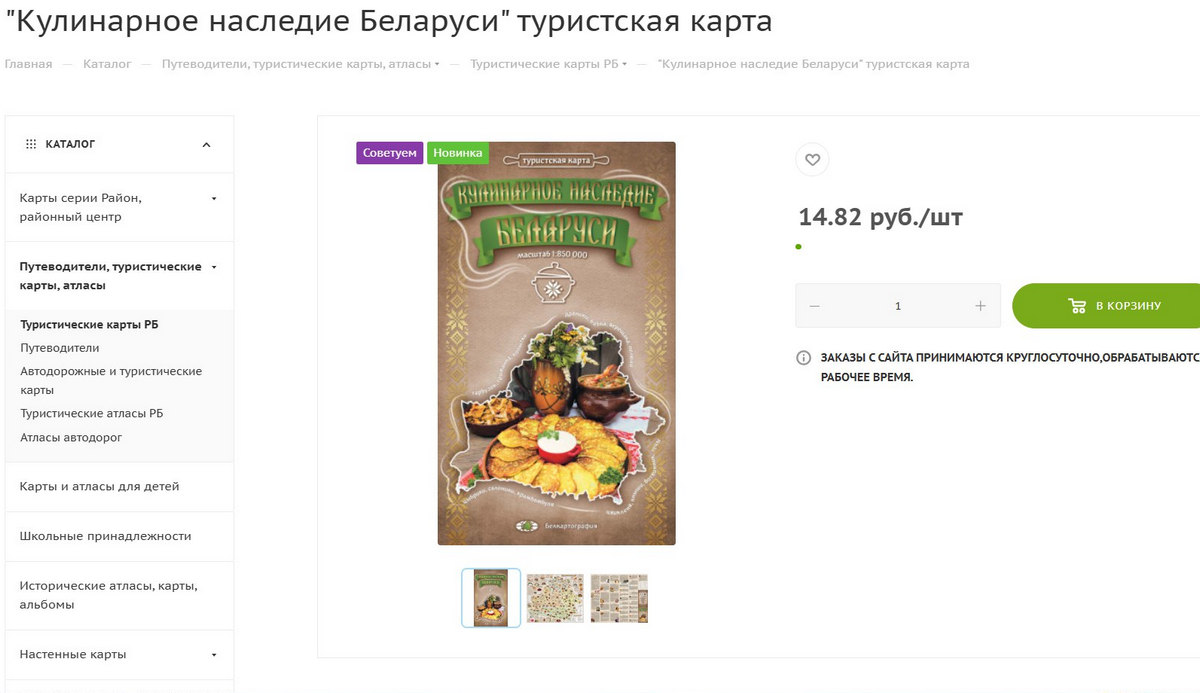Add product to favorites with heart icon
This screenshot has width=1200, height=693.
coord(812,160)
